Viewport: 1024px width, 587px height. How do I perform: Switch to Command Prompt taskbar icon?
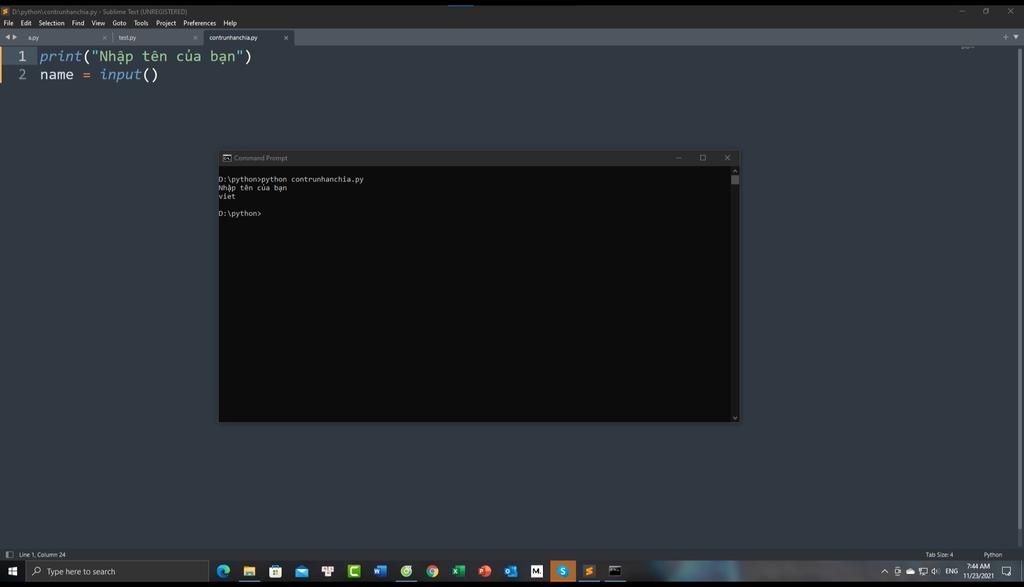tap(615, 571)
